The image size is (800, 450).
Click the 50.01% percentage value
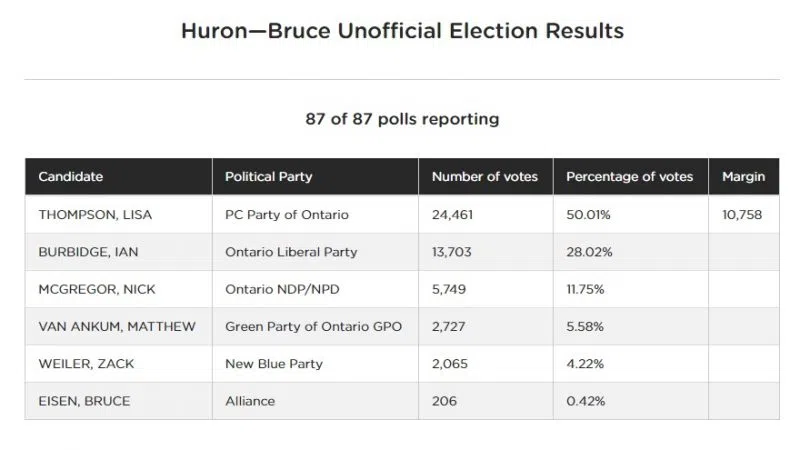[589, 215]
